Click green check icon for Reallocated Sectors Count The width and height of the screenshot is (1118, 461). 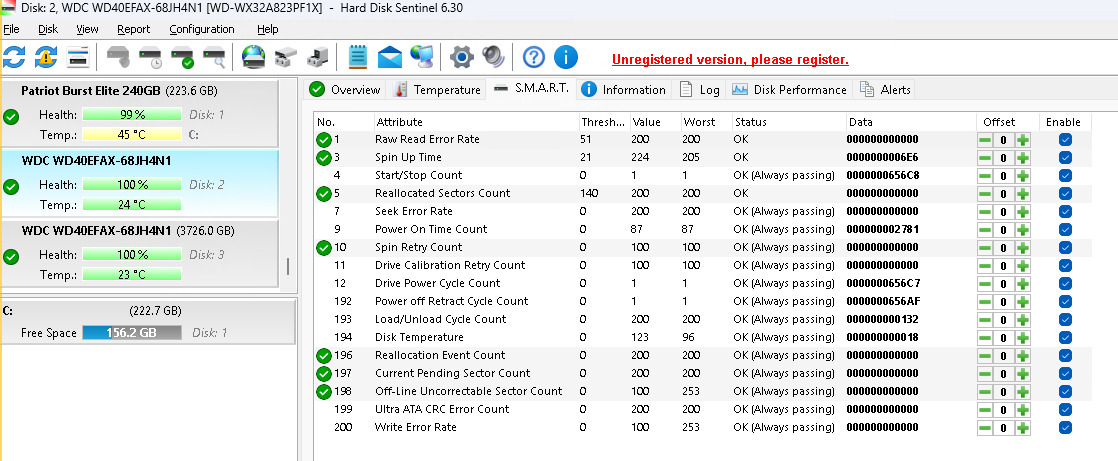324,193
